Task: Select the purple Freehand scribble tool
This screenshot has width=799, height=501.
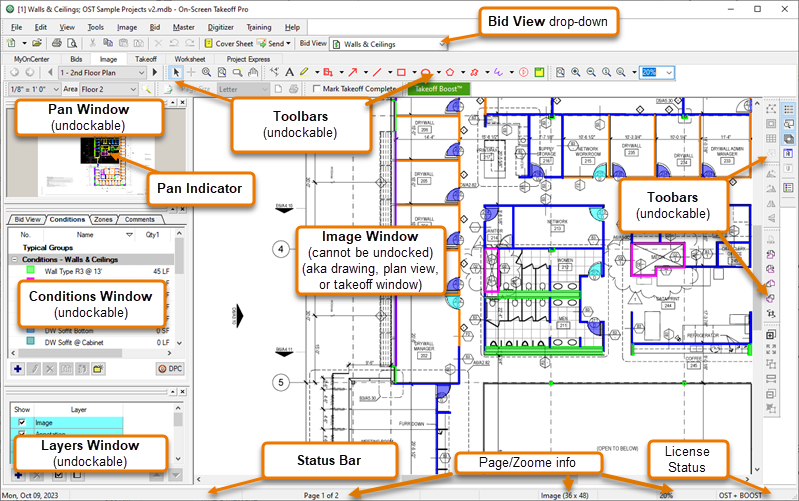Action: click(498, 72)
